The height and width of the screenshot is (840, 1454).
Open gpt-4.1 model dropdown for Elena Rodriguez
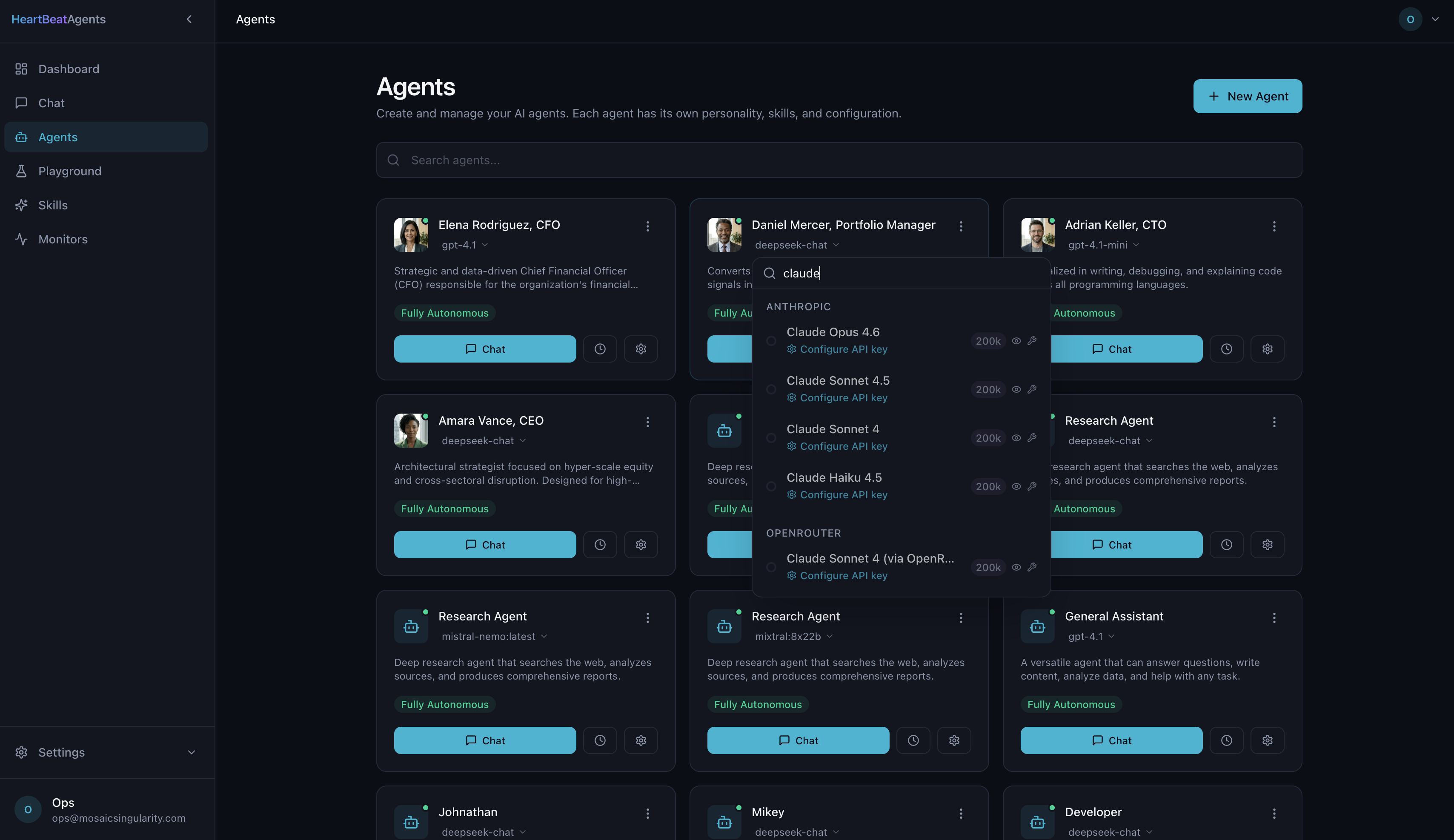pyautogui.click(x=464, y=245)
